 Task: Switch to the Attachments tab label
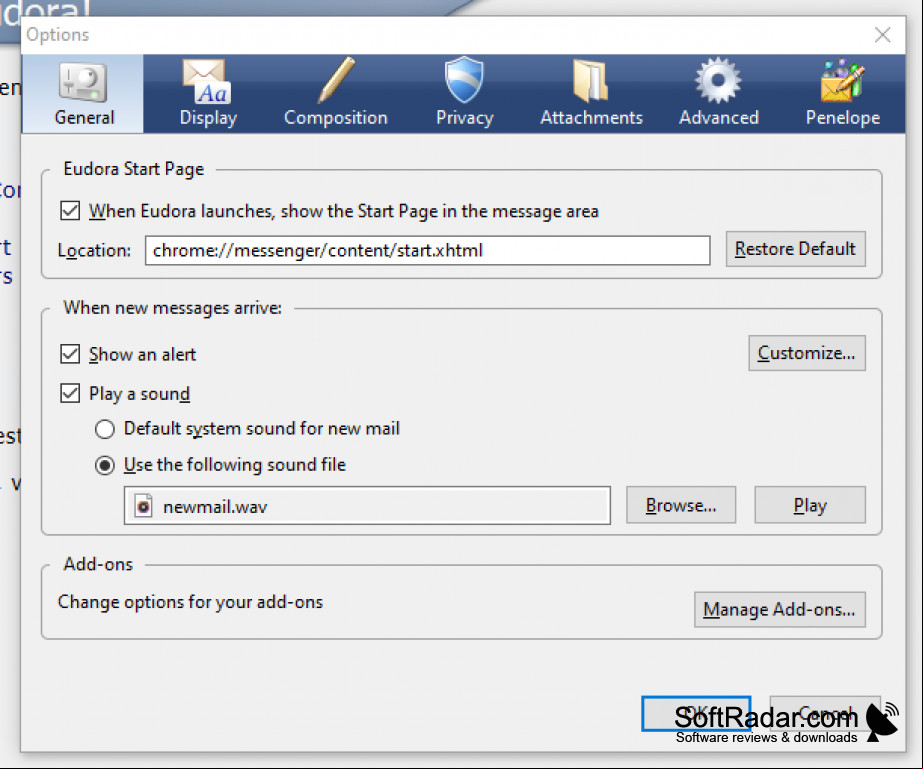592,118
